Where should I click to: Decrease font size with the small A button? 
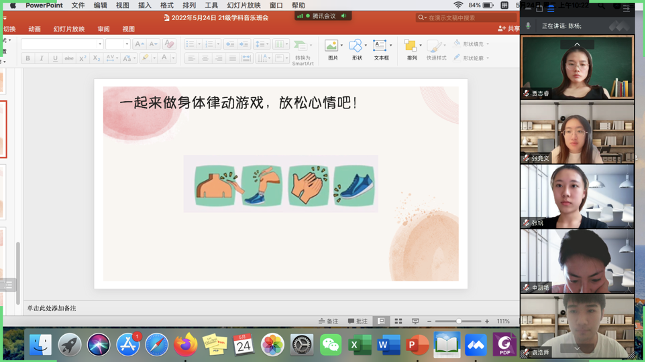point(153,44)
